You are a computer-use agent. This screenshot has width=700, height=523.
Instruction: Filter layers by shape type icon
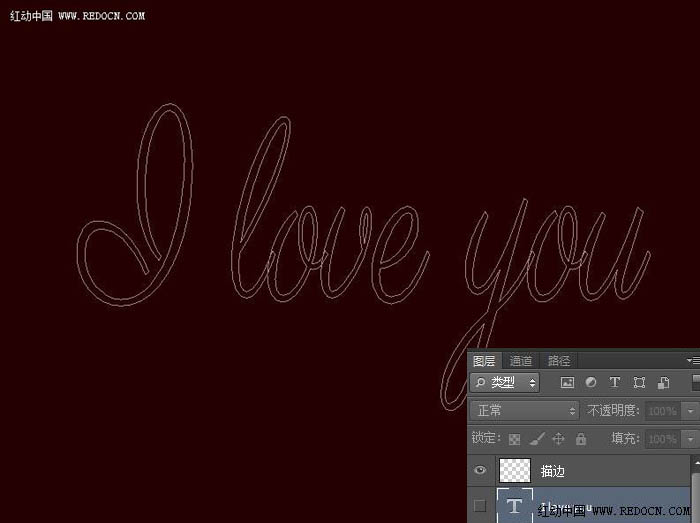[x=639, y=382]
